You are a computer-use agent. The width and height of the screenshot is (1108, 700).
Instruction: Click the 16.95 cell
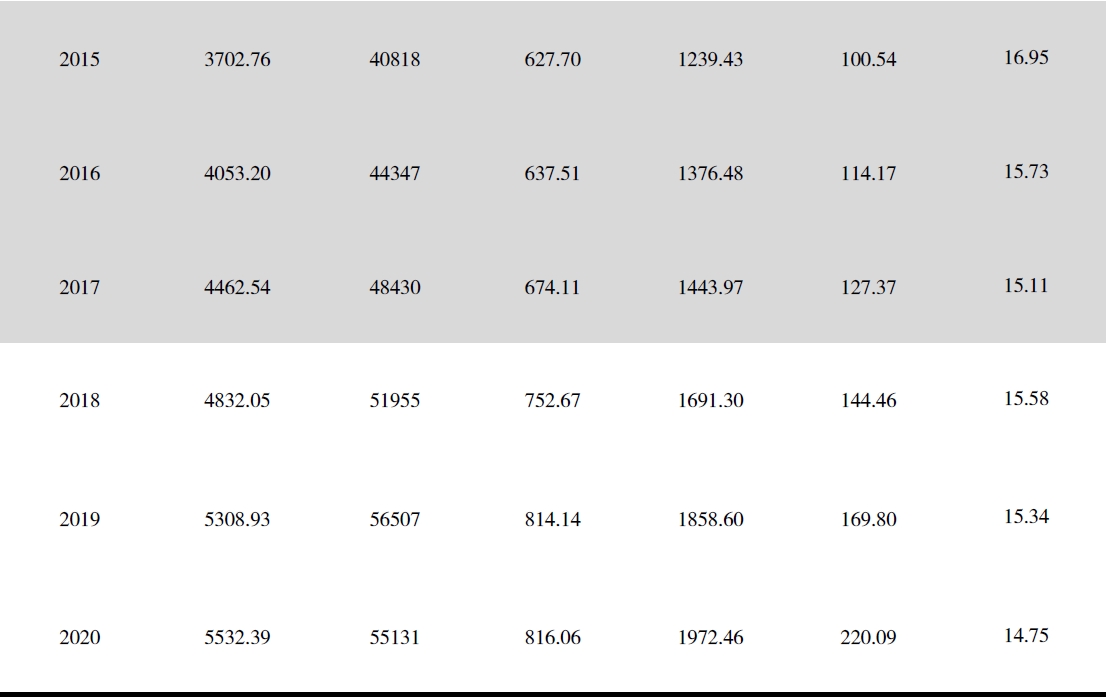(x=1026, y=57)
